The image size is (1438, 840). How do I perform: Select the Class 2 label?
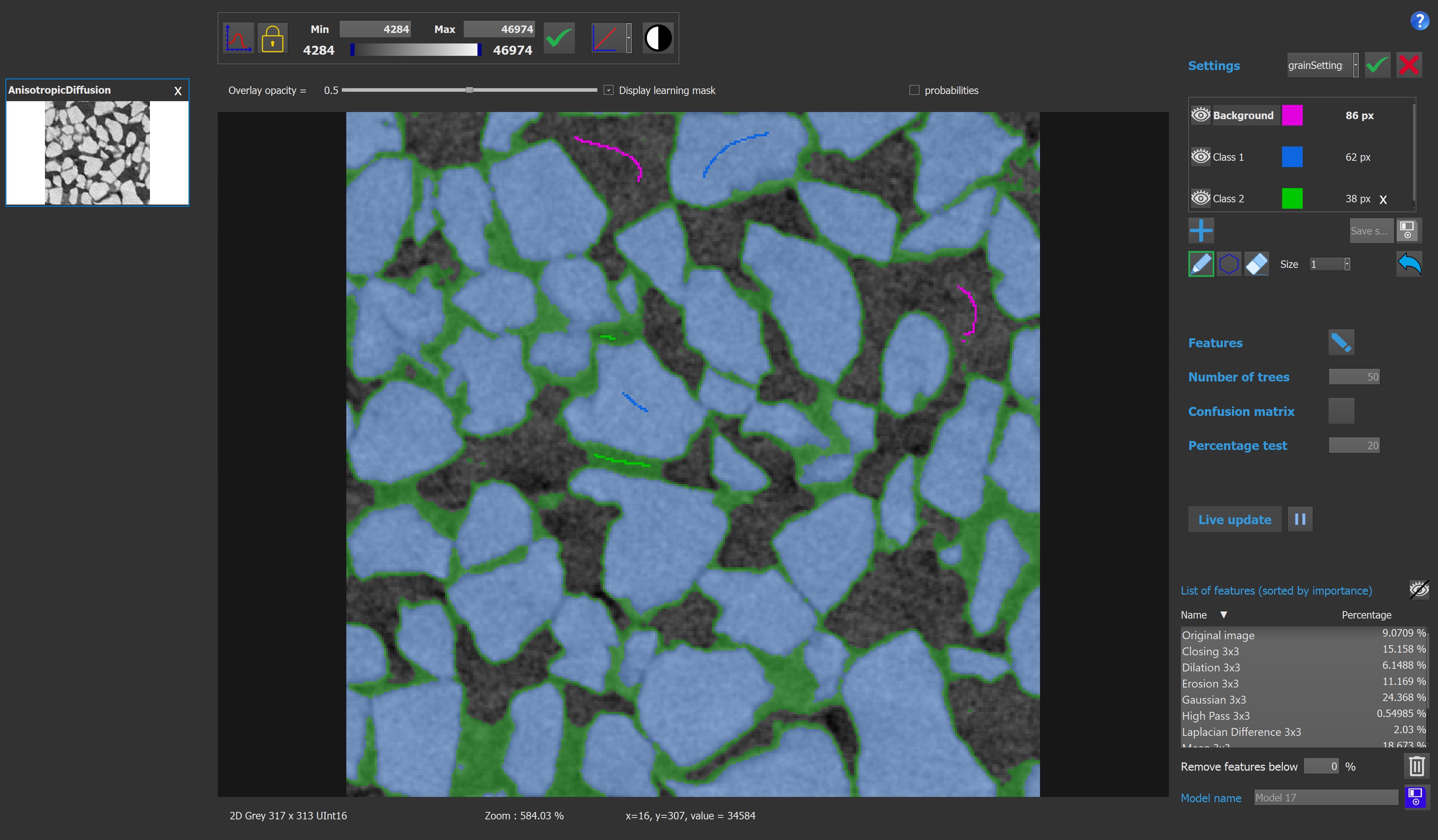pyautogui.click(x=1228, y=199)
